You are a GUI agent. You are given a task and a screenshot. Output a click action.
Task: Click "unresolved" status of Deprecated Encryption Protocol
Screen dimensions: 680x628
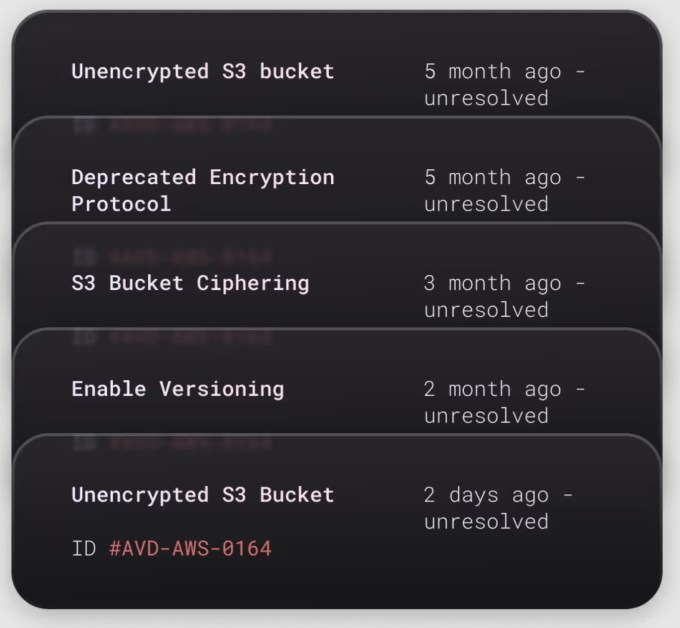point(486,204)
